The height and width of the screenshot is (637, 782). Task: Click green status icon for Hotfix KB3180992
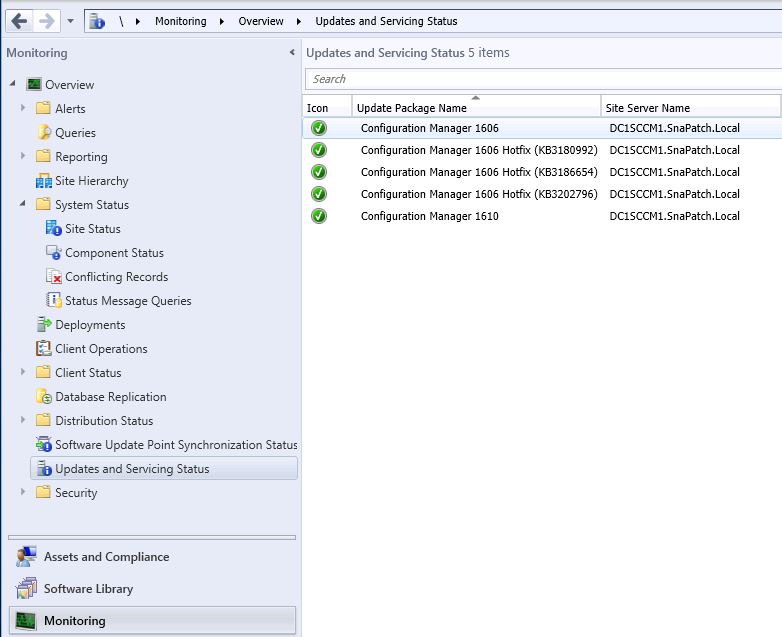[x=319, y=150]
